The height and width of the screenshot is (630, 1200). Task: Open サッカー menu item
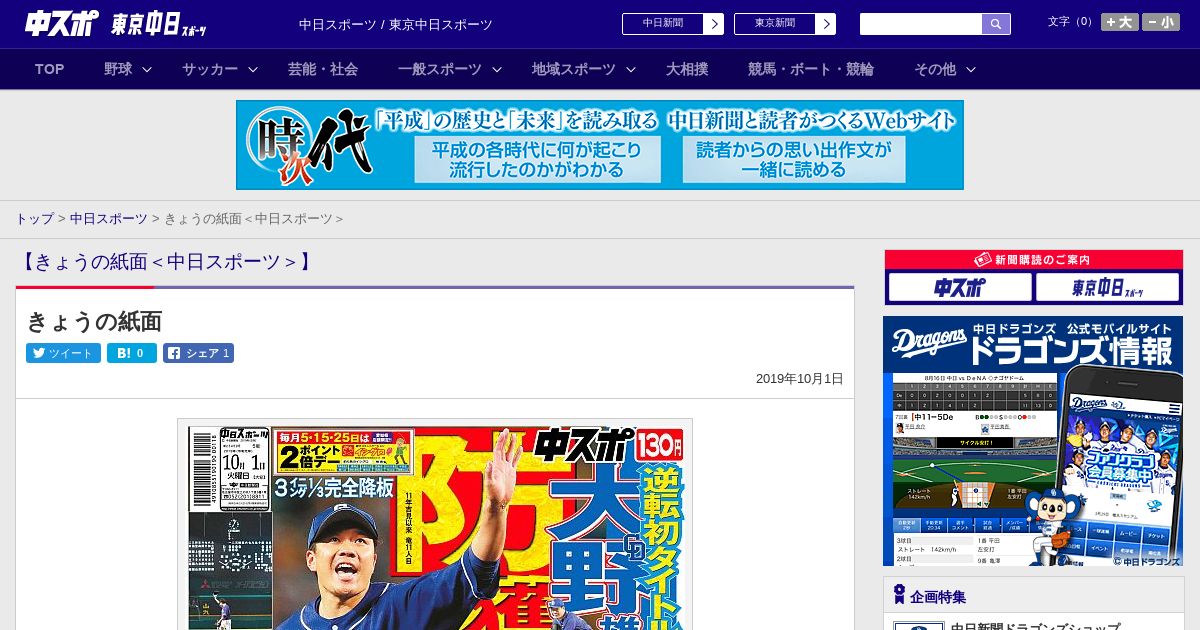tap(210, 69)
